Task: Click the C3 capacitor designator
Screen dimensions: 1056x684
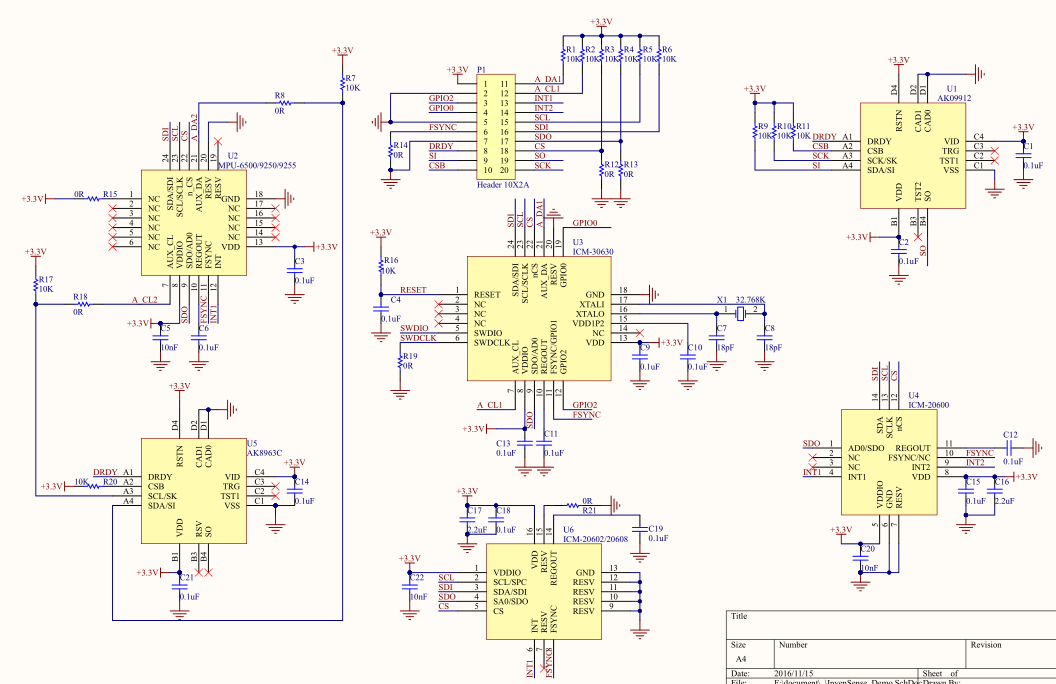Action: pyautogui.click(x=300, y=261)
